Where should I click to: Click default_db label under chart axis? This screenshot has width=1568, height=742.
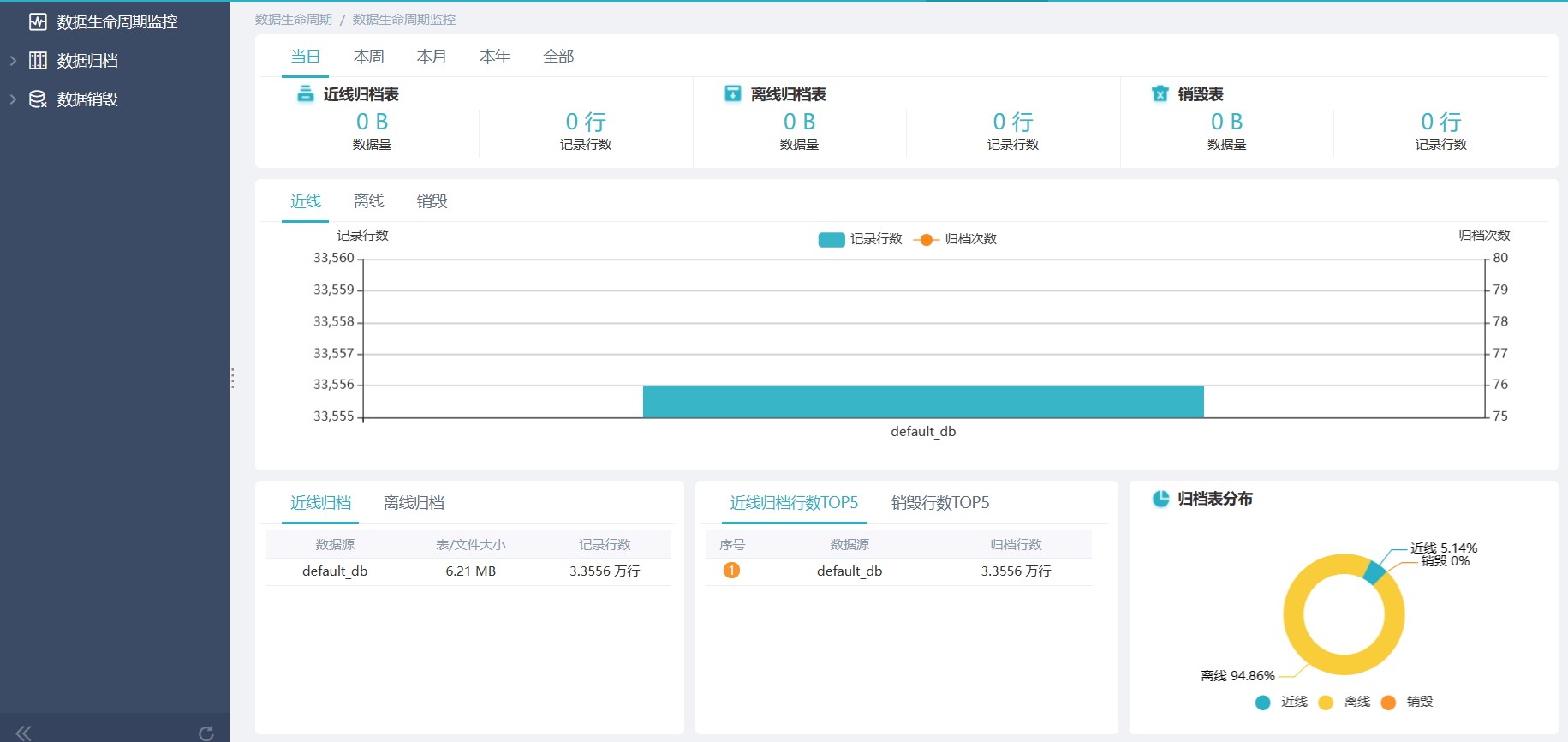(923, 432)
